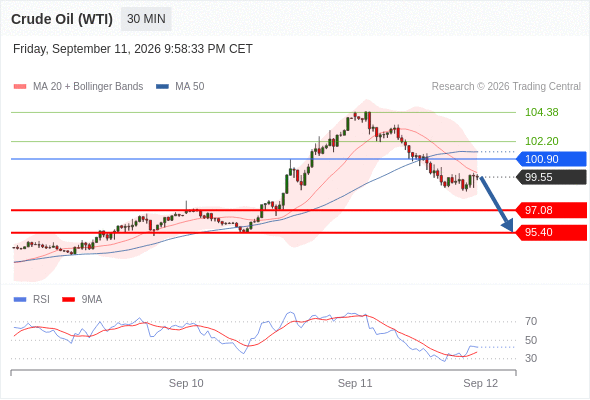Click the red 97.08 support price tag

[x=551, y=210]
